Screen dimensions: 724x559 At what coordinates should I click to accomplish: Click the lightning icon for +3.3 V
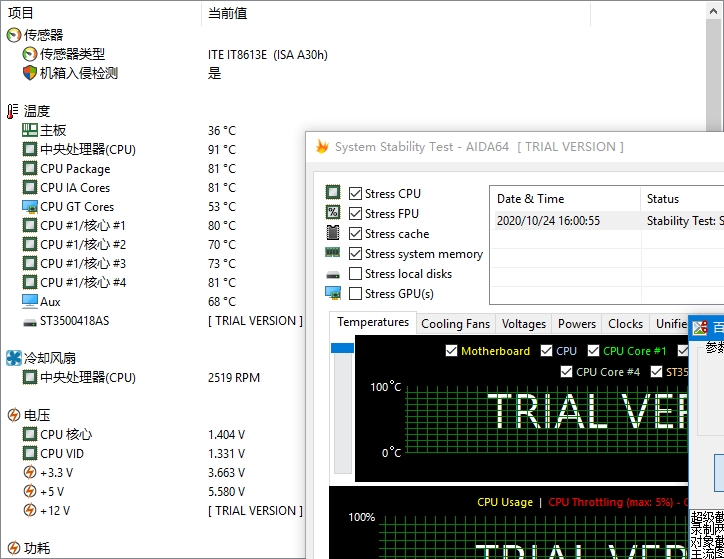pyautogui.click(x=30, y=472)
